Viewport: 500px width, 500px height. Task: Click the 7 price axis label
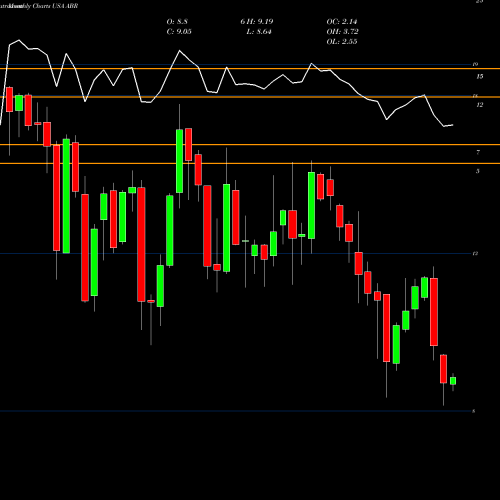point(478,152)
